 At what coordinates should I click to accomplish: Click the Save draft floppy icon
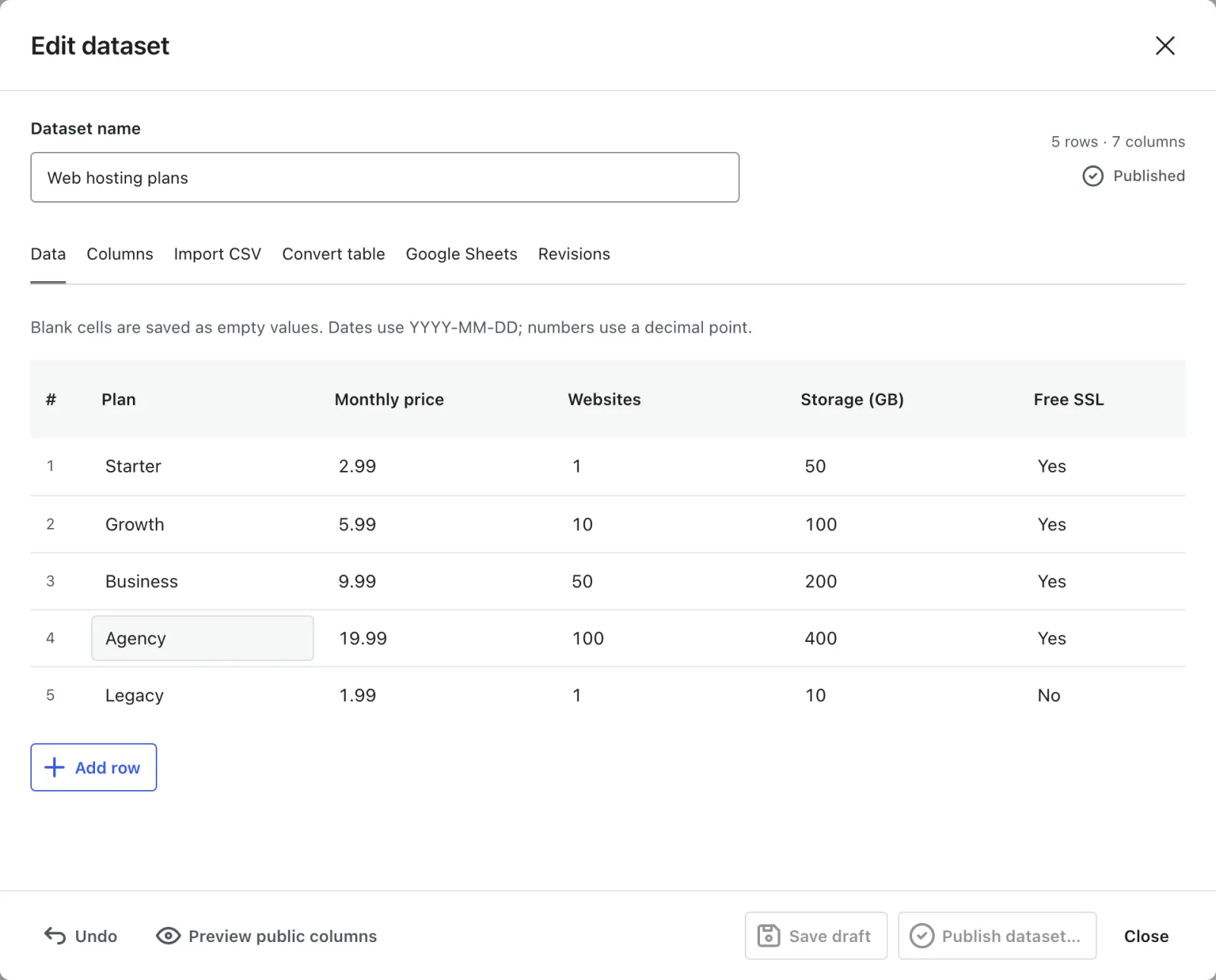[x=769, y=936]
